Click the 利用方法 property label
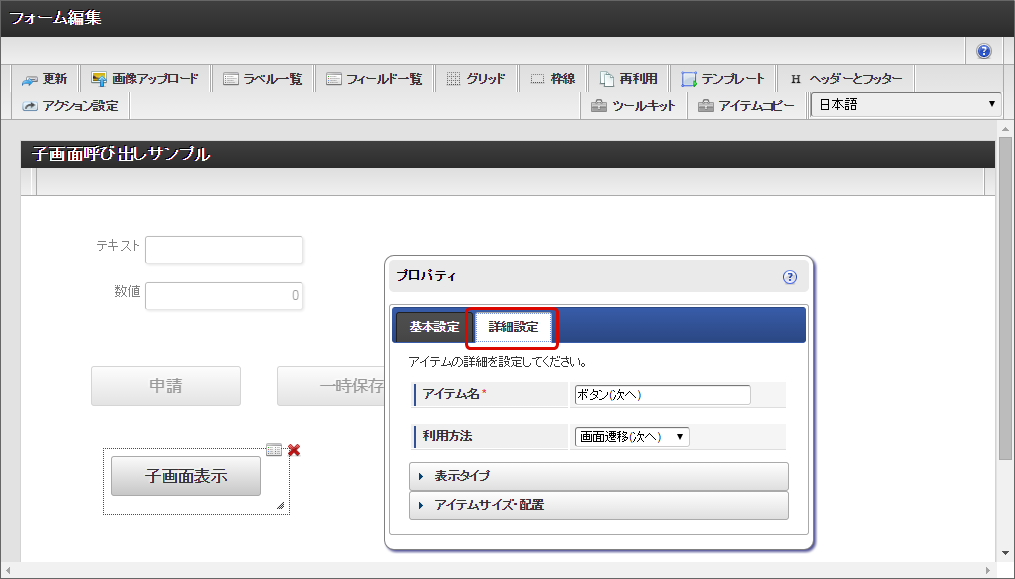The width and height of the screenshot is (1015, 579). click(x=447, y=436)
